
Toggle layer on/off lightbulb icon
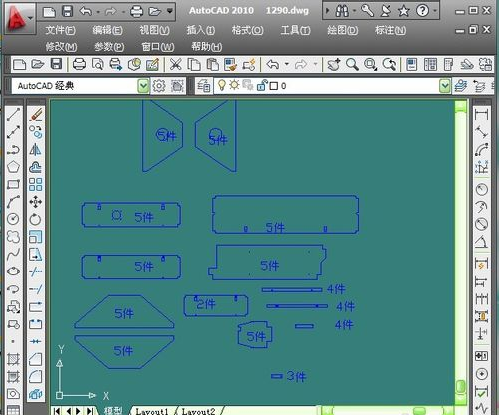[221, 85]
